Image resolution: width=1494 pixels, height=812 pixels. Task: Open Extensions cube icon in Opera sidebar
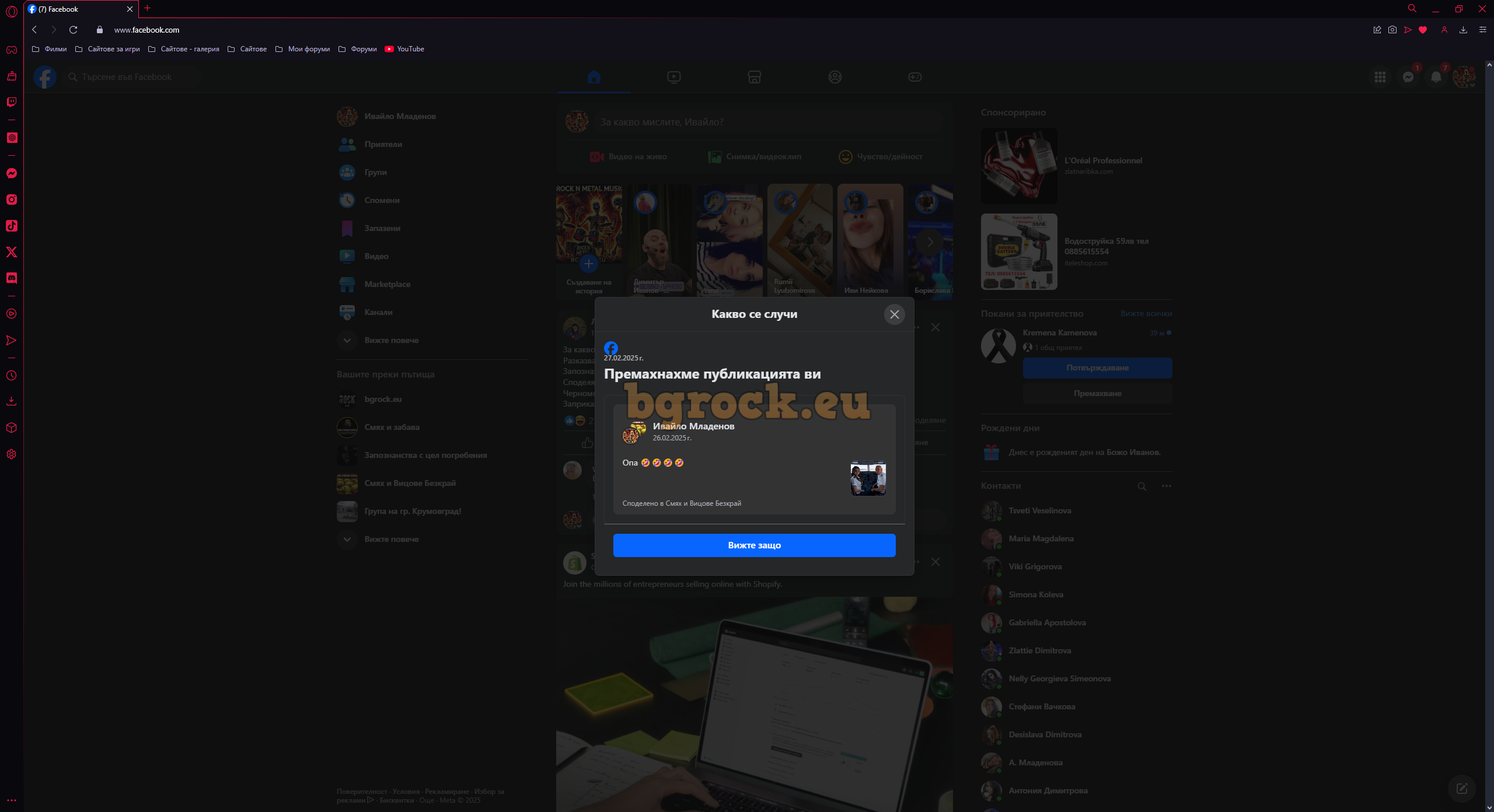point(12,428)
